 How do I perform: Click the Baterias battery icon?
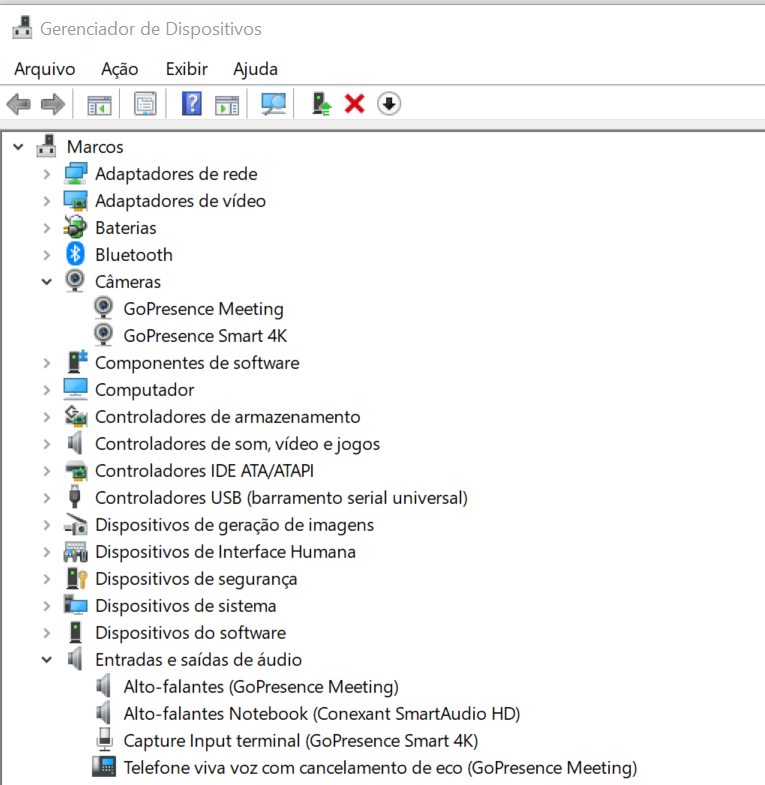(75, 227)
